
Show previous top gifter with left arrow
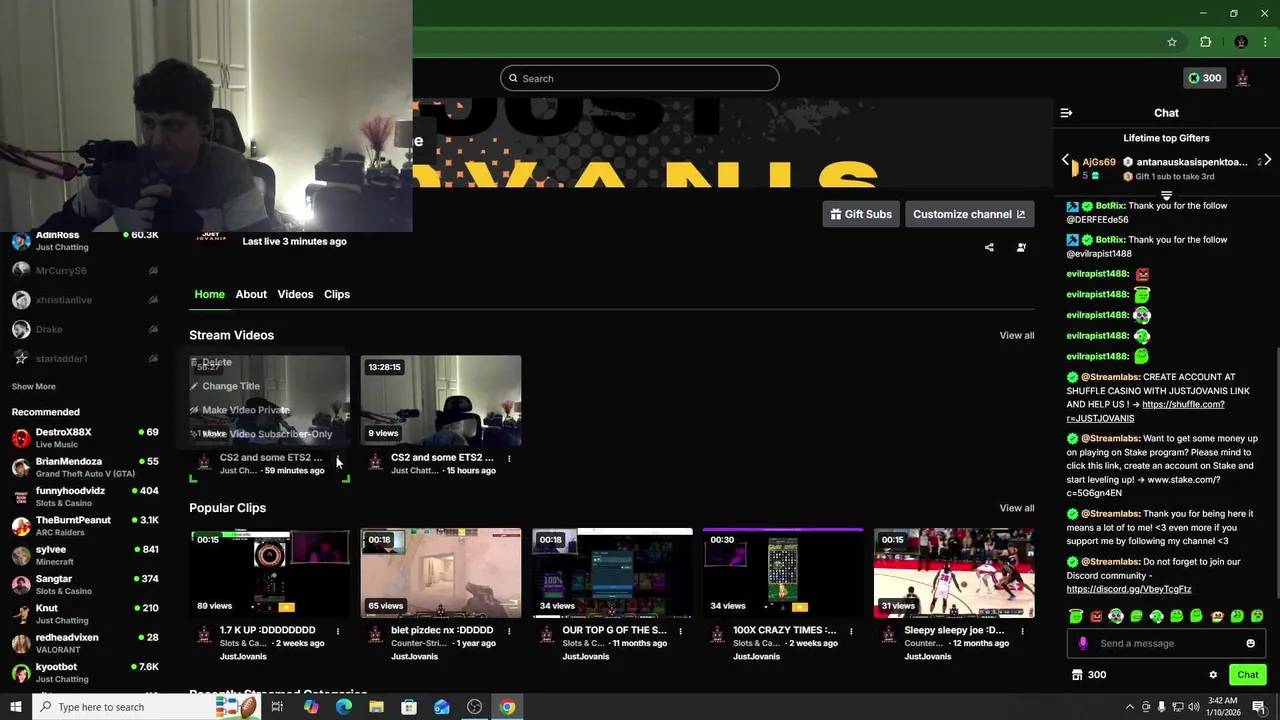[1065, 160]
